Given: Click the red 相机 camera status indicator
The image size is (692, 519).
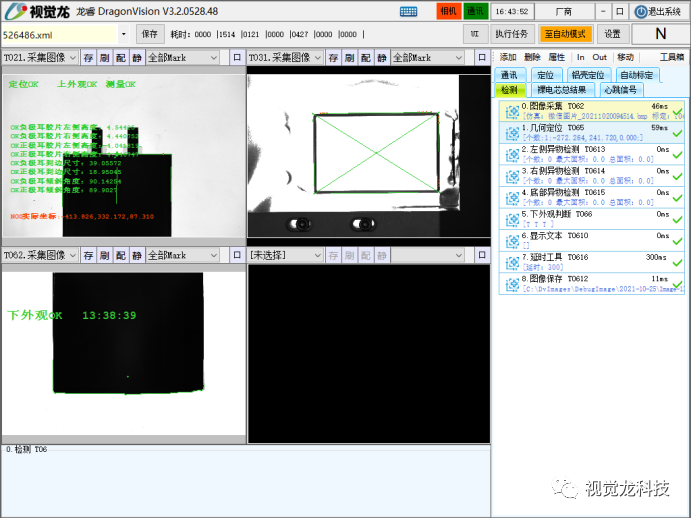Looking at the screenshot, I should [x=449, y=11].
